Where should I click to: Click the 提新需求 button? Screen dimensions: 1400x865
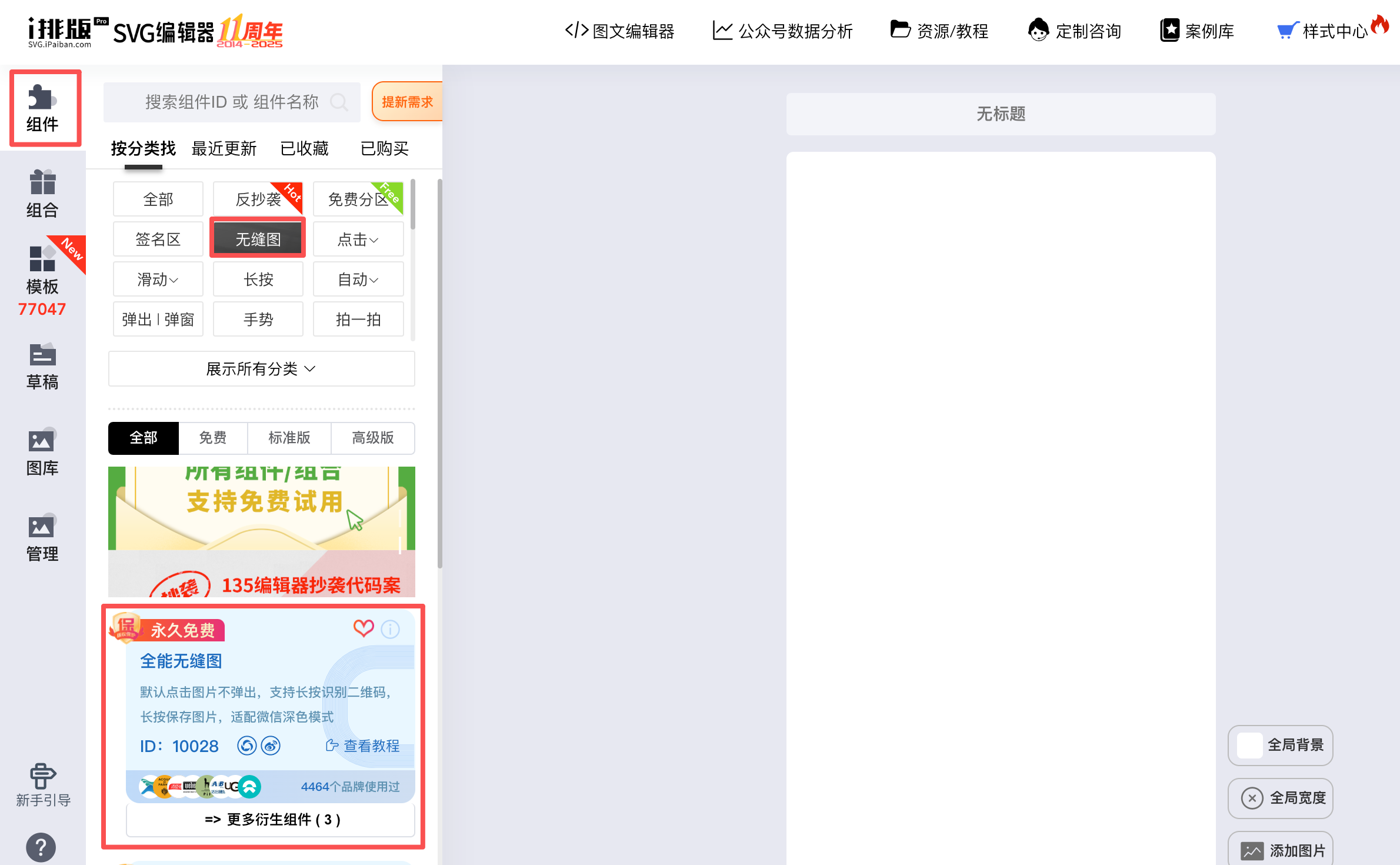point(407,102)
